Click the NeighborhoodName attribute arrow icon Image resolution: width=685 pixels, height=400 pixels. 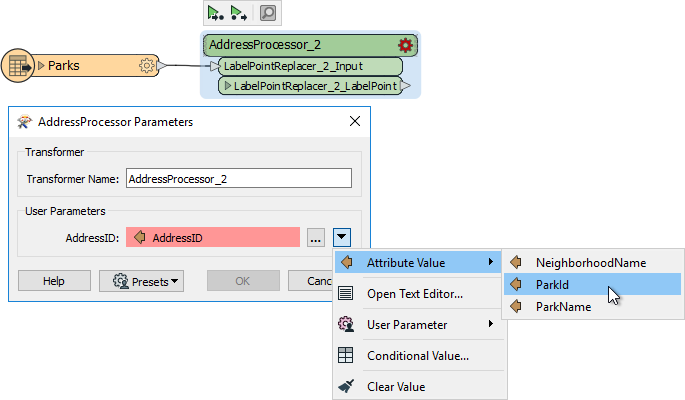(515, 262)
